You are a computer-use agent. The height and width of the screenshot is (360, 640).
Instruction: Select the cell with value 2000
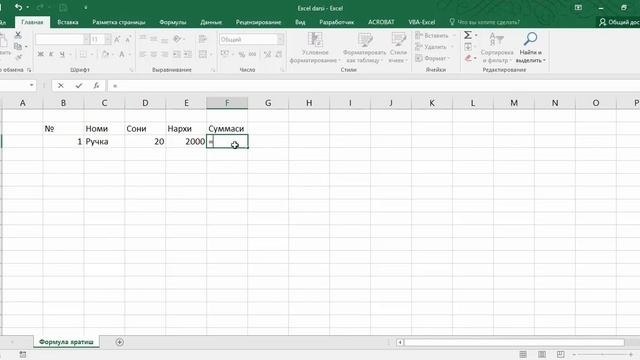186,142
